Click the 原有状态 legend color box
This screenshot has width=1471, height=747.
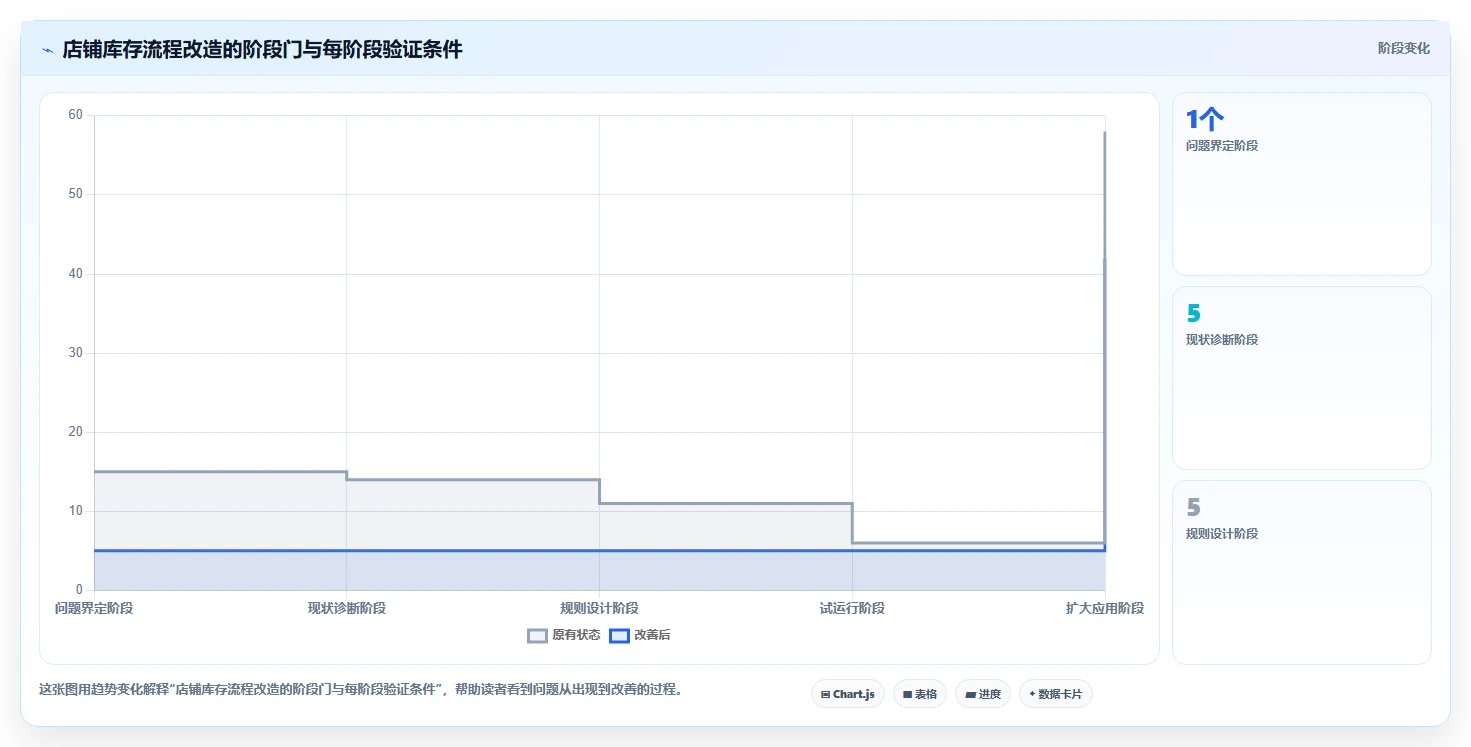point(538,635)
